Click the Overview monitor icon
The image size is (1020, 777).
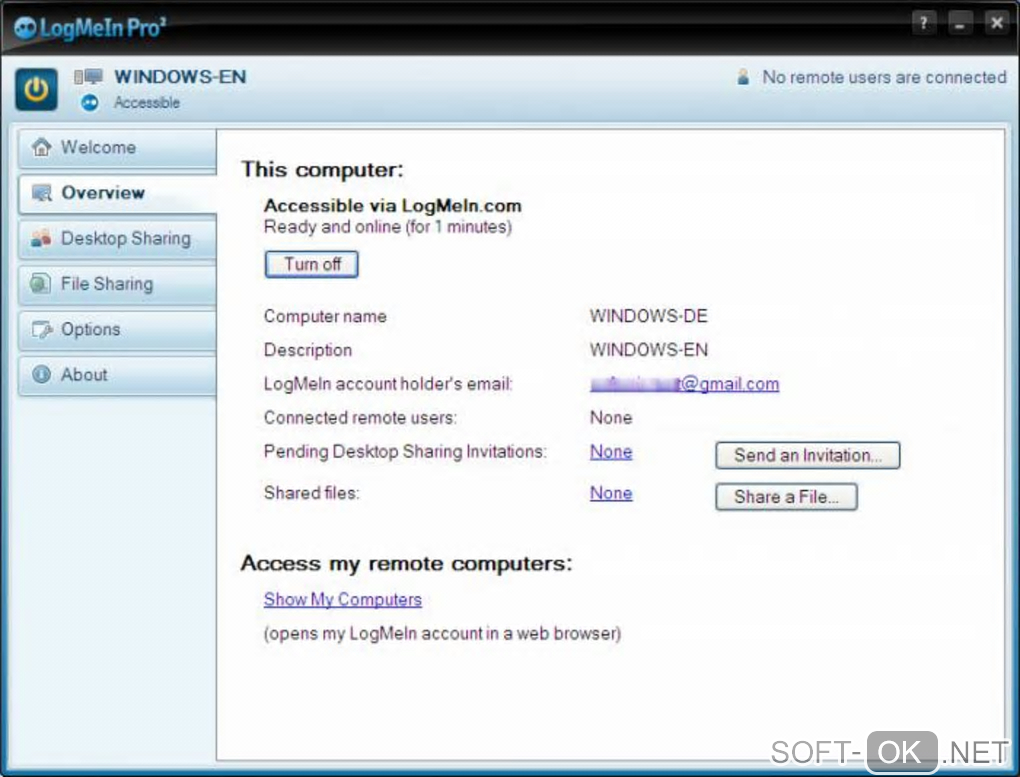[42, 193]
